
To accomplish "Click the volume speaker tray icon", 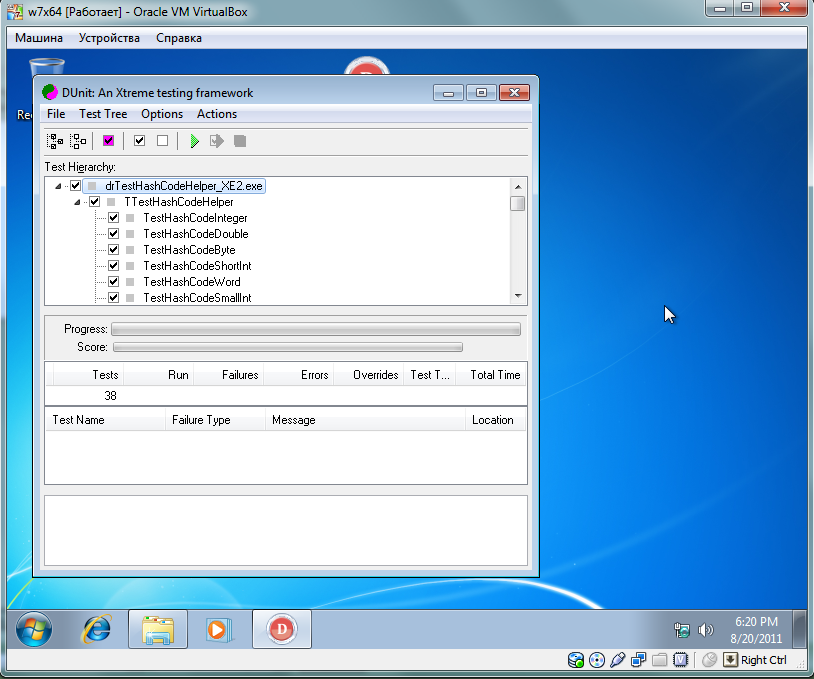I will point(705,630).
